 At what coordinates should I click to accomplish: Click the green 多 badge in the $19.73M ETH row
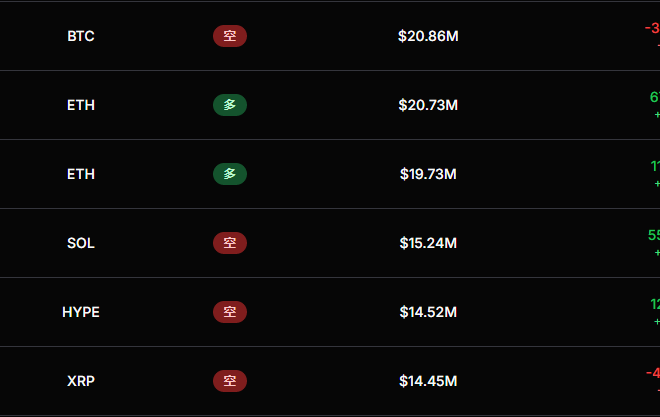[x=230, y=174]
